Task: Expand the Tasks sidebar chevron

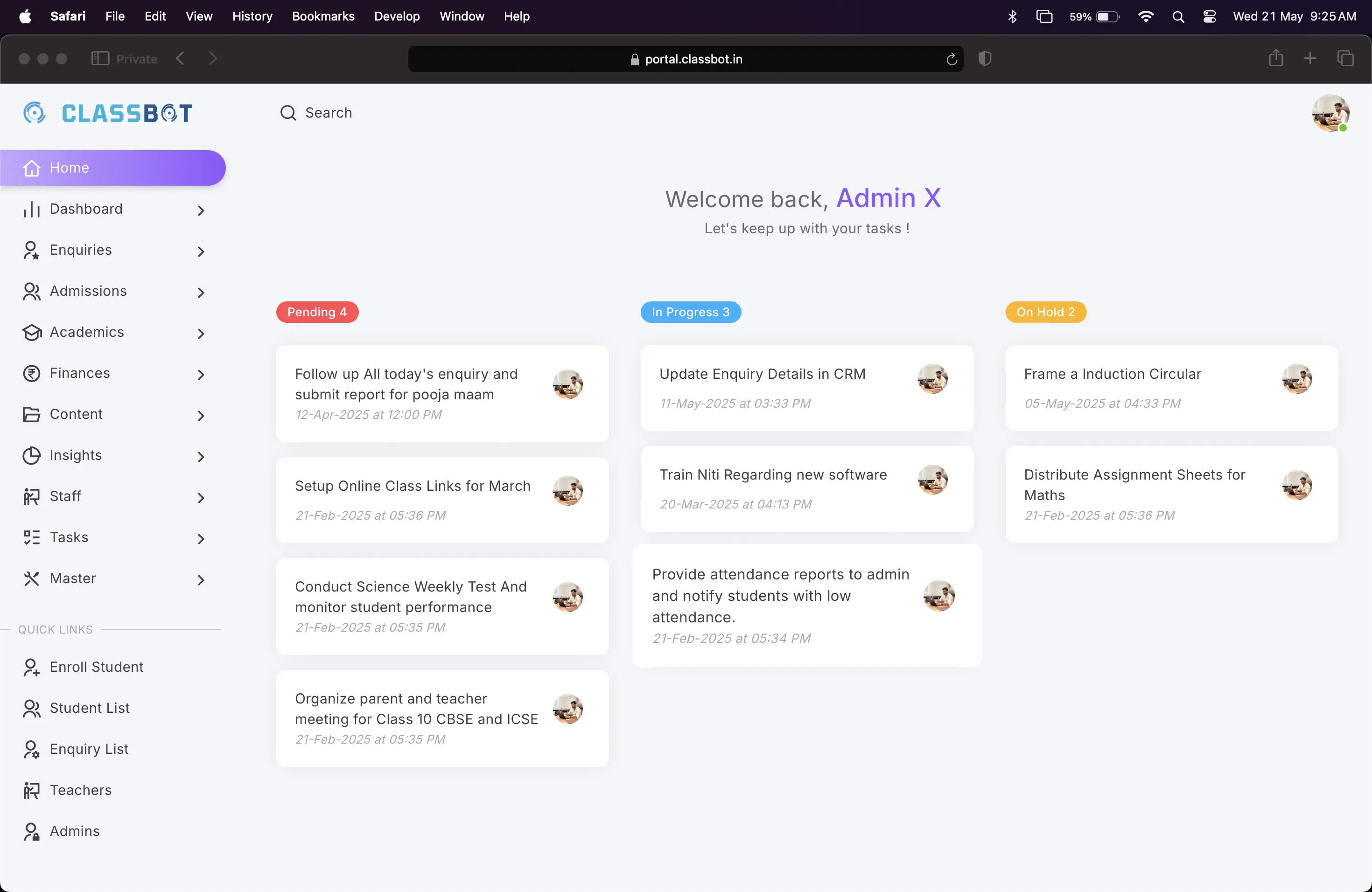Action: pos(201,539)
